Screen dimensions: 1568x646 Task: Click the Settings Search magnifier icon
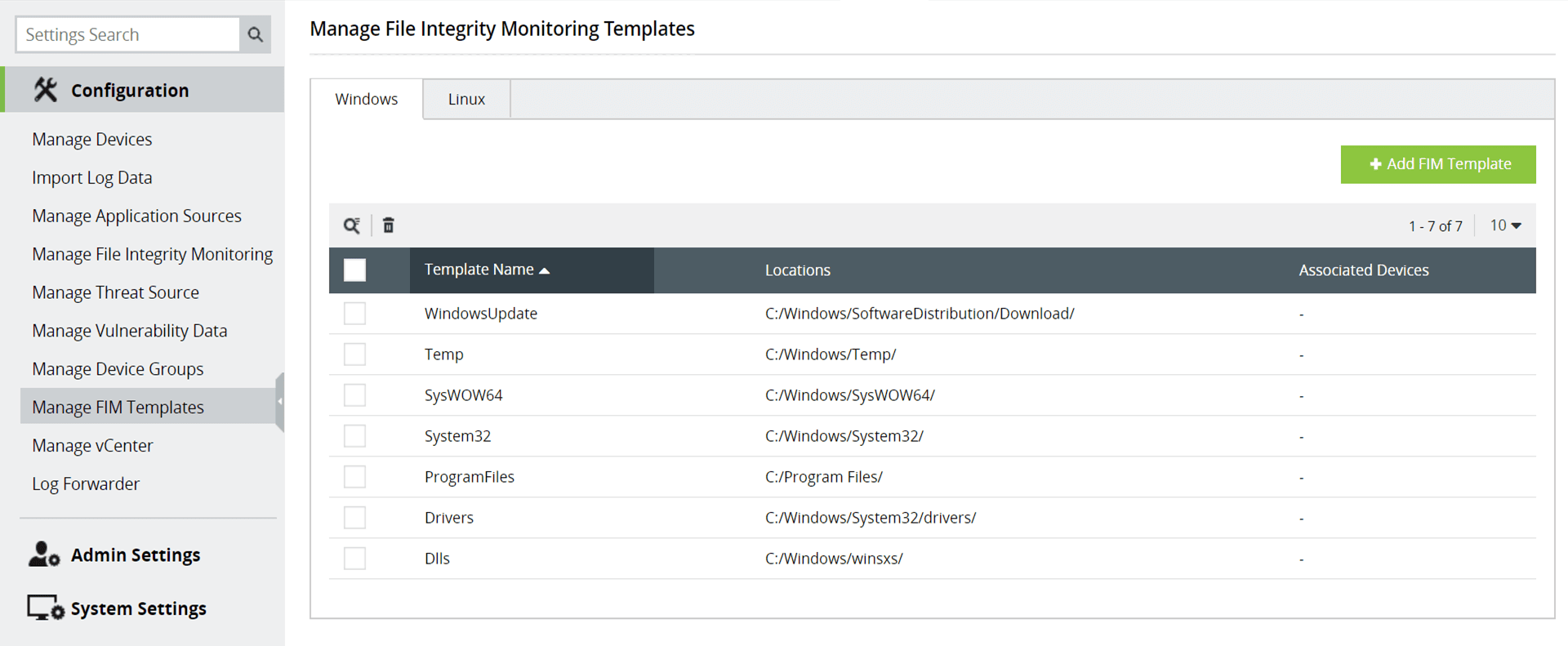pyautogui.click(x=256, y=34)
